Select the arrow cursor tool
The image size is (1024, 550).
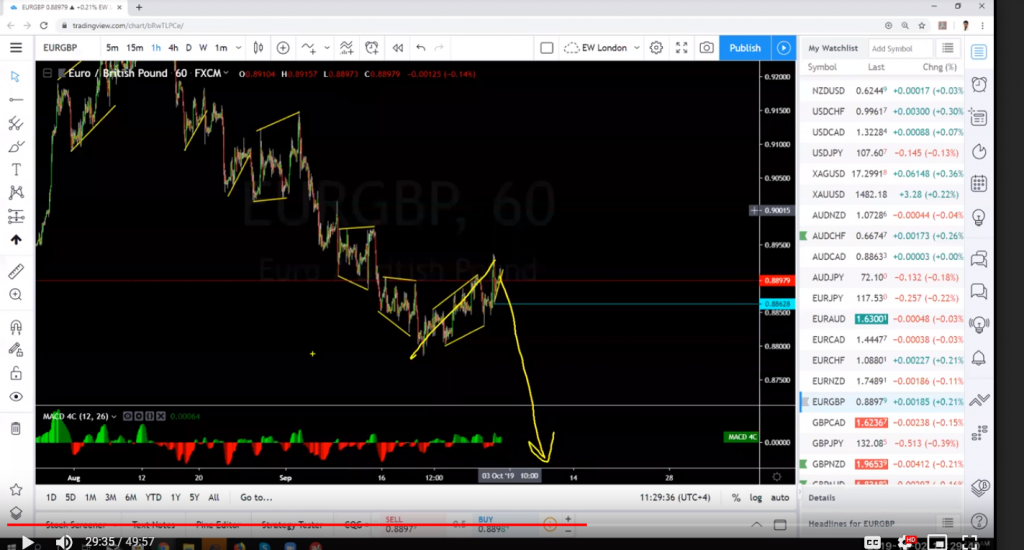coord(16,76)
